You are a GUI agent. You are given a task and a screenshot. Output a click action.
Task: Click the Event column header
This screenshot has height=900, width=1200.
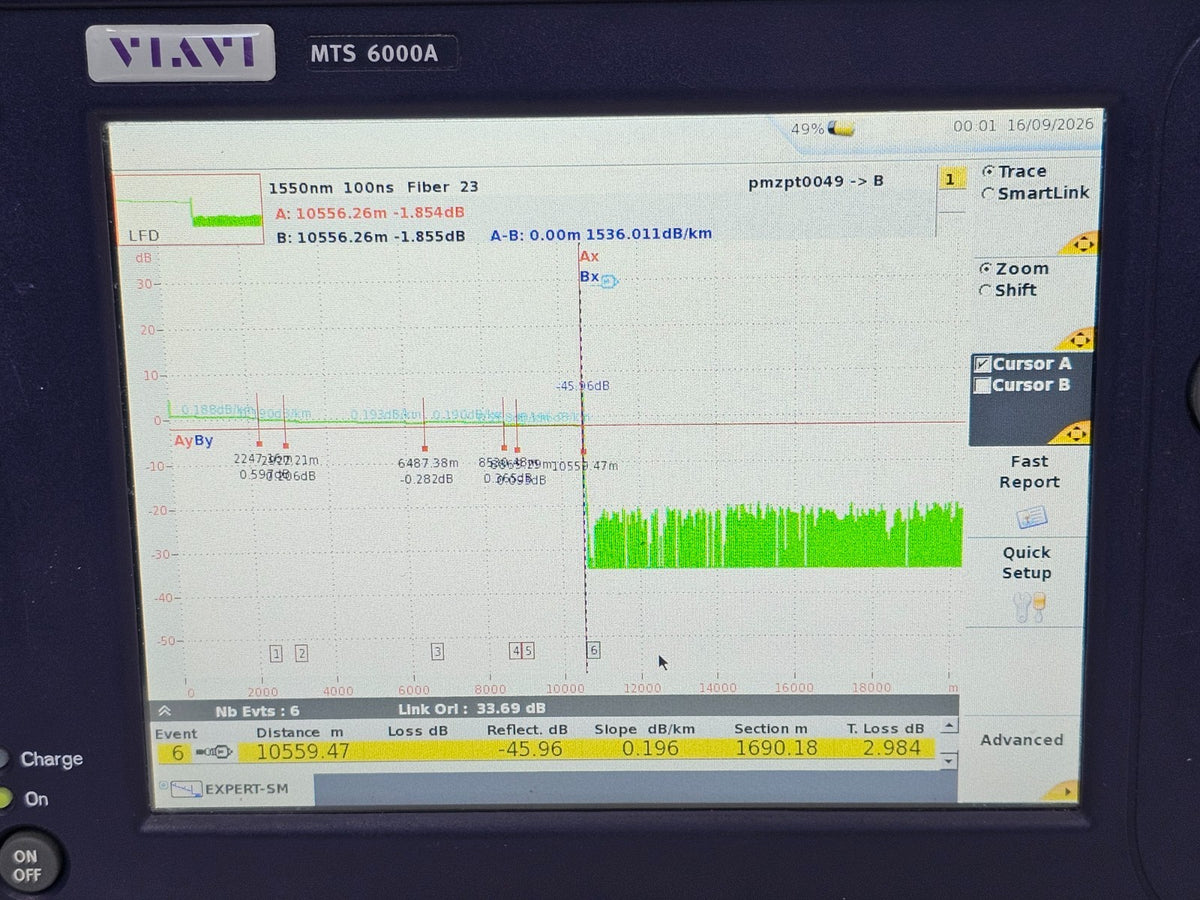click(x=176, y=733)
